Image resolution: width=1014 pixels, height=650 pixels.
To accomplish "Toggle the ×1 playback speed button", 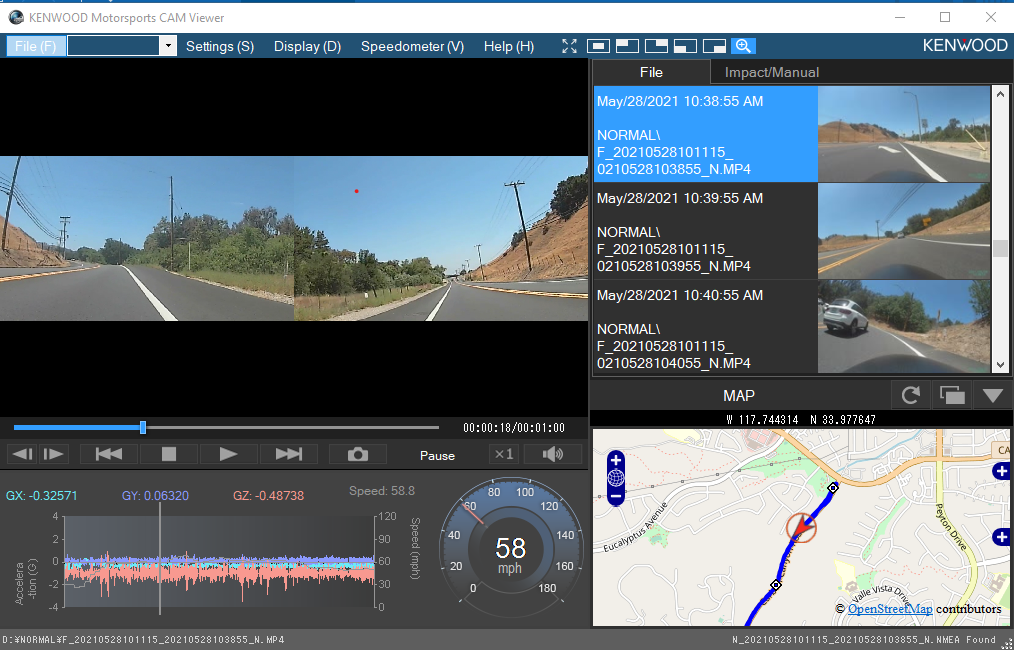I will tap(503, 454).
